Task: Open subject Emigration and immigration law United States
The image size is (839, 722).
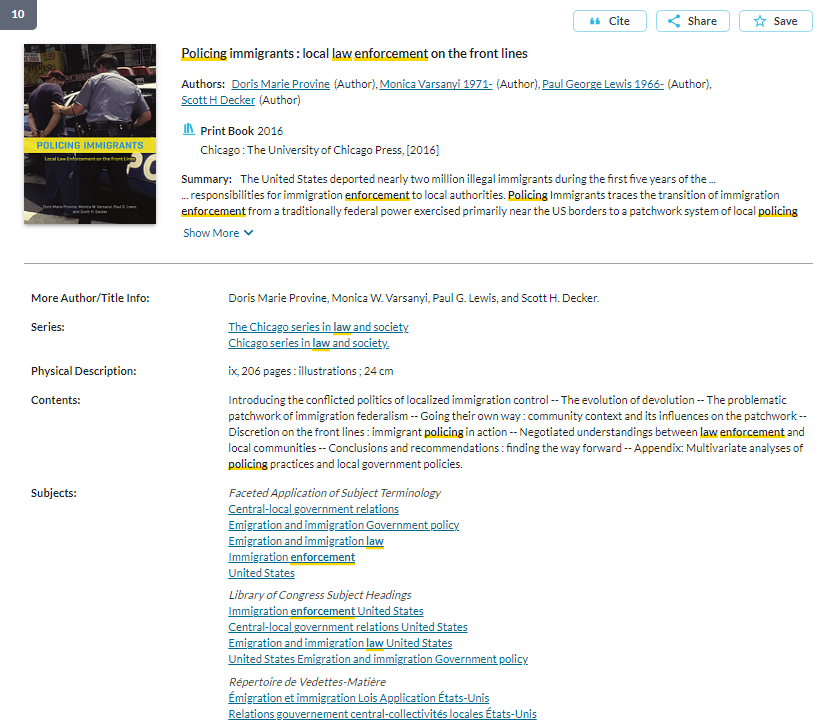Action: 340,643
